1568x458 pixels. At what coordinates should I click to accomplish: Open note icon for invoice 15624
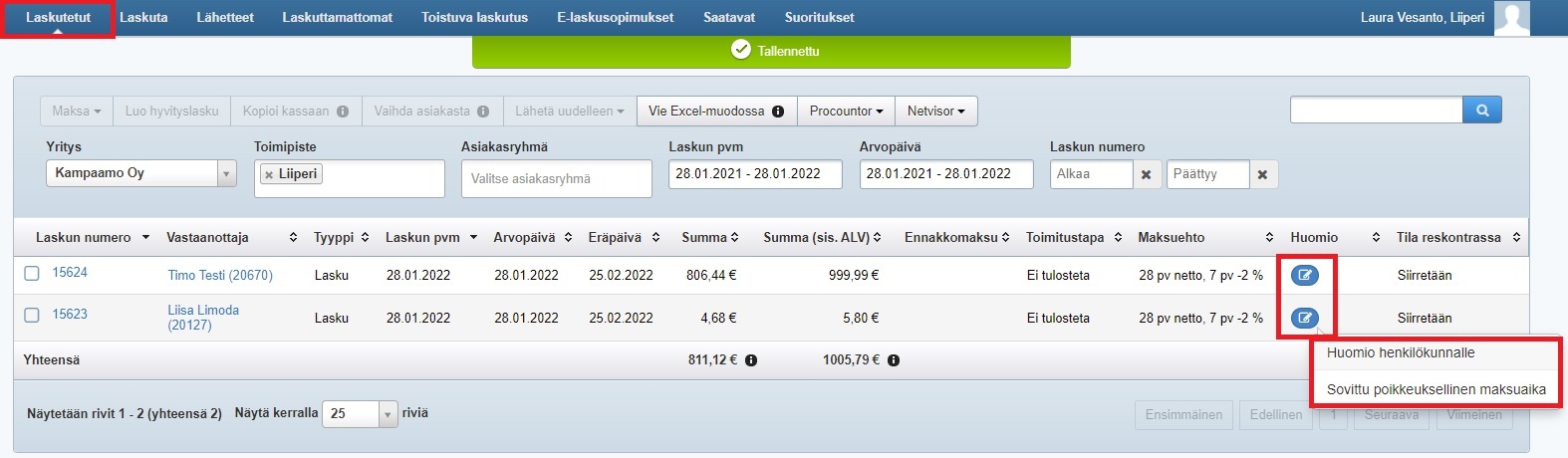(x=1304, y=276)
